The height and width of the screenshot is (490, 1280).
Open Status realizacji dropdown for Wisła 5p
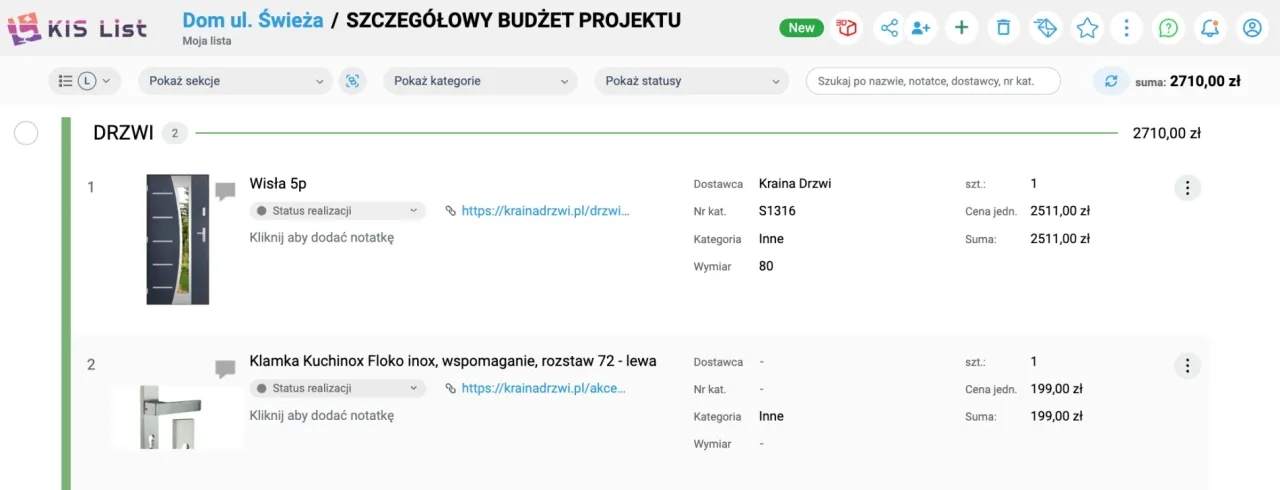337,211
